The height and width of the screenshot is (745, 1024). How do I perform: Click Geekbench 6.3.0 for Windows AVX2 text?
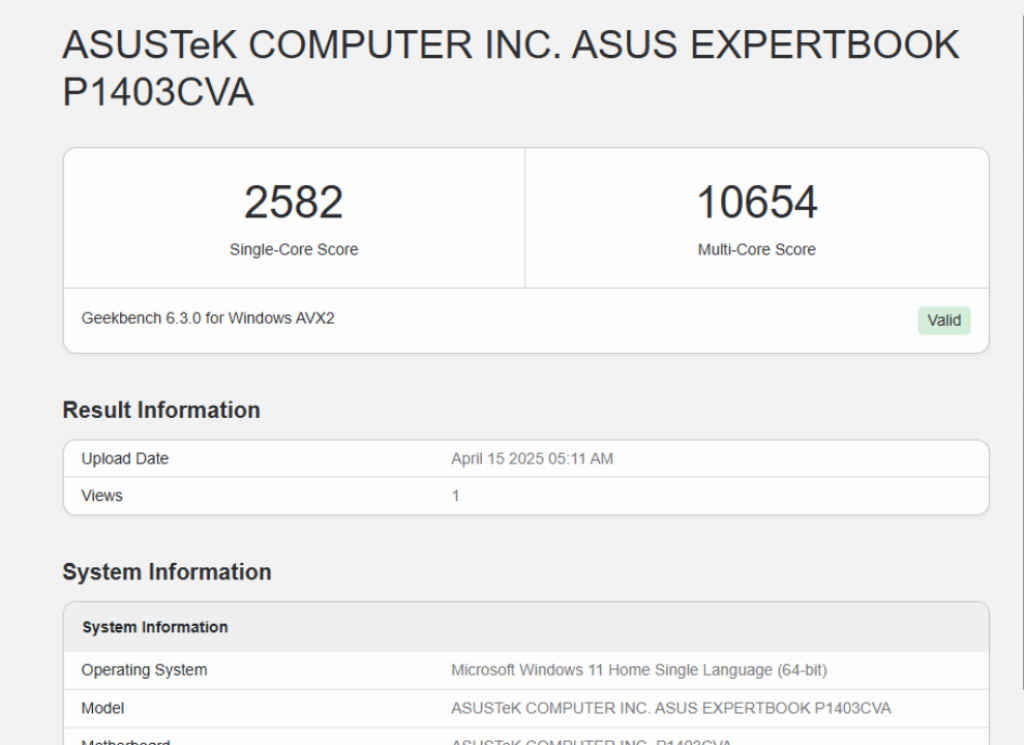pyautogui.click(x=208, y=318)
